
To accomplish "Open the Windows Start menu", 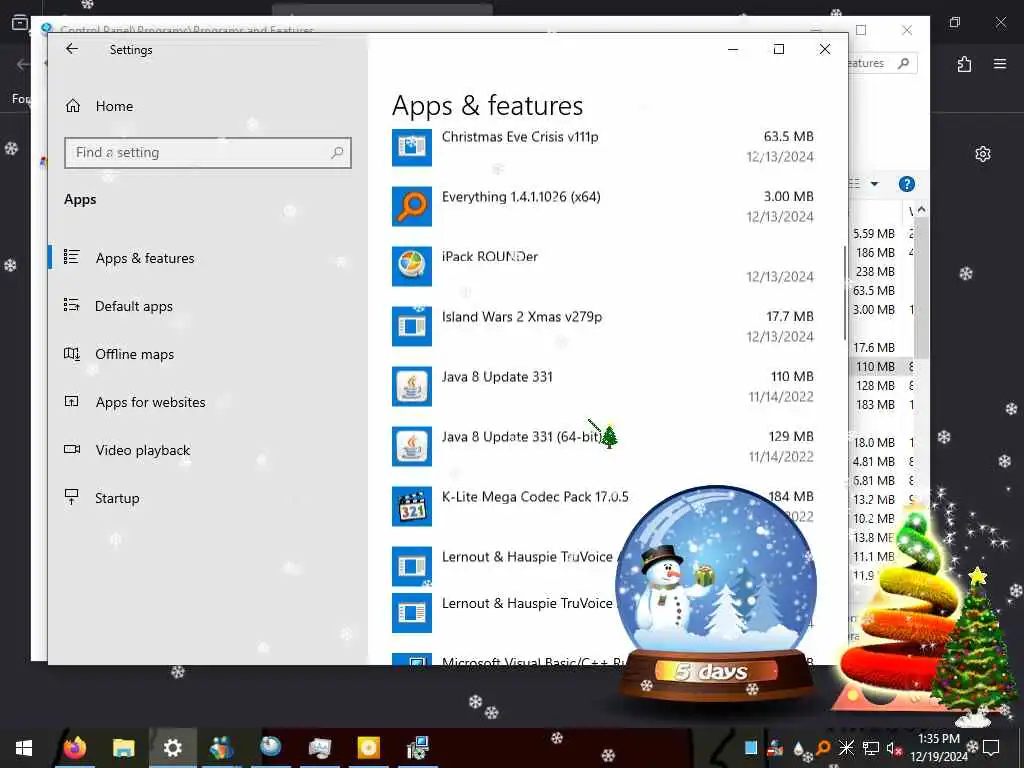I will pos(24,748).
